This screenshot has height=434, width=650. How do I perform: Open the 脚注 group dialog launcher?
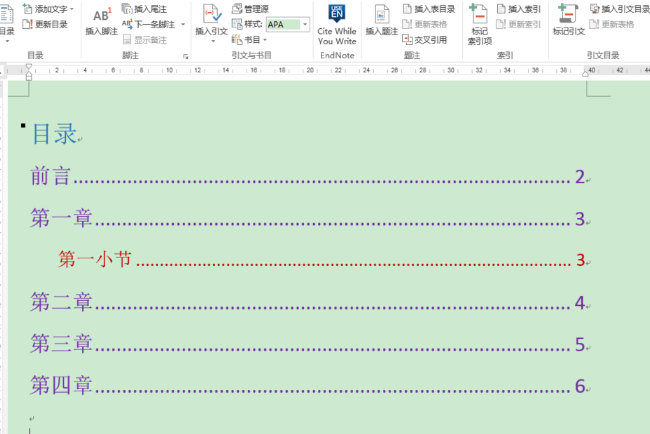point(185,56)
